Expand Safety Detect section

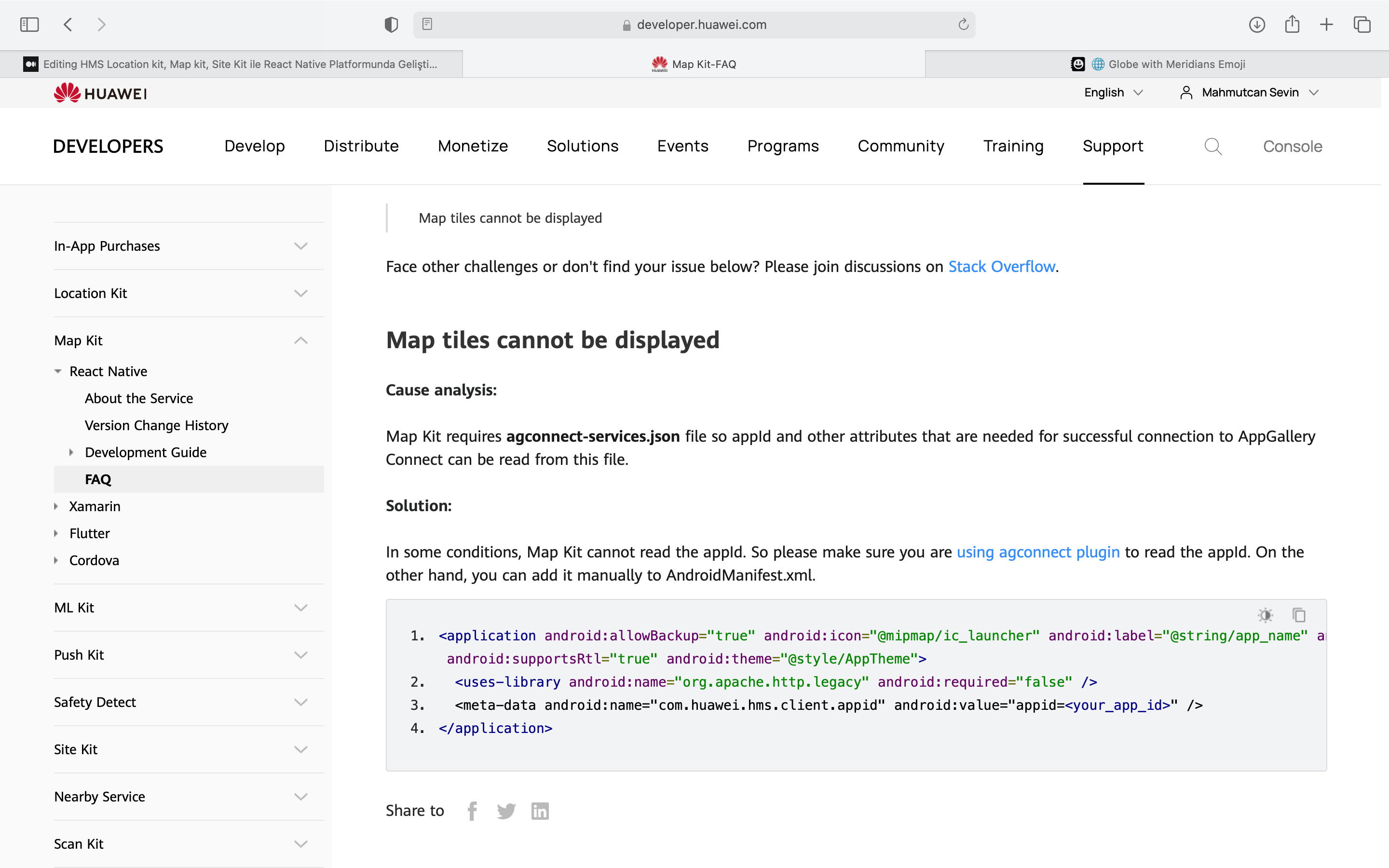coord(189,702)
